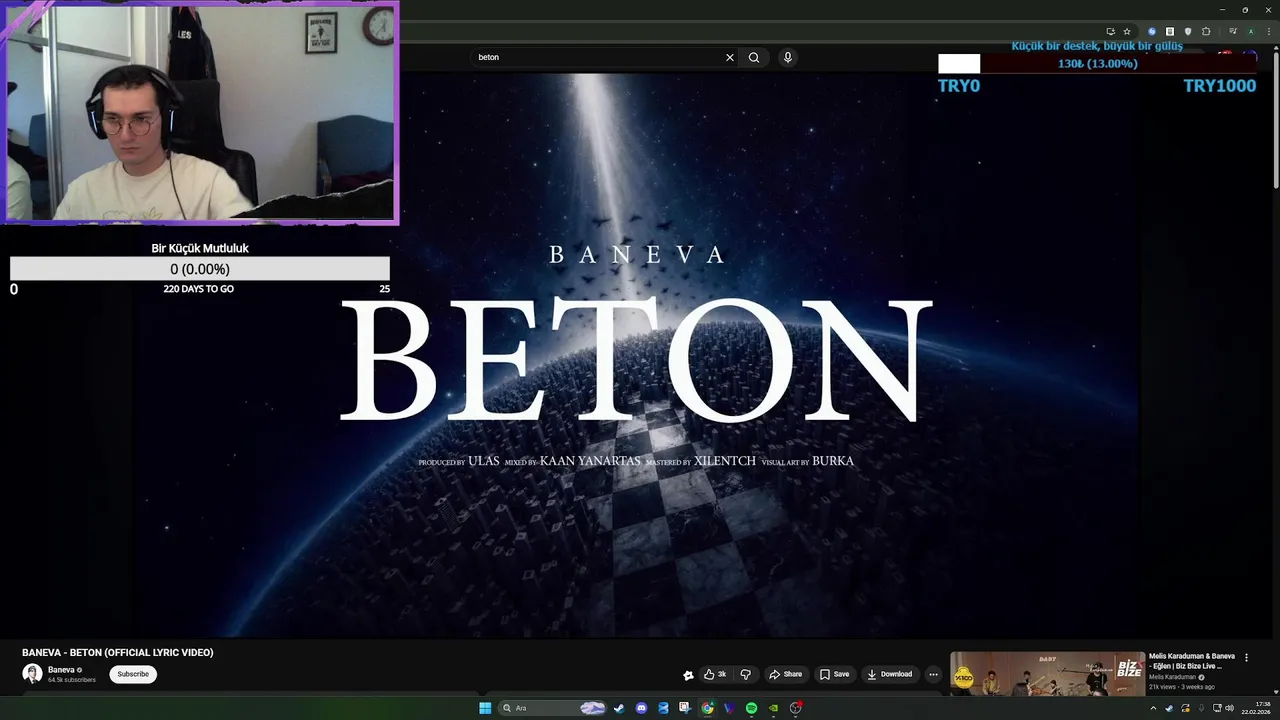Bookmark this page with the star icon
Screen dimensions: 1280x720
[x=1127, y=31]
